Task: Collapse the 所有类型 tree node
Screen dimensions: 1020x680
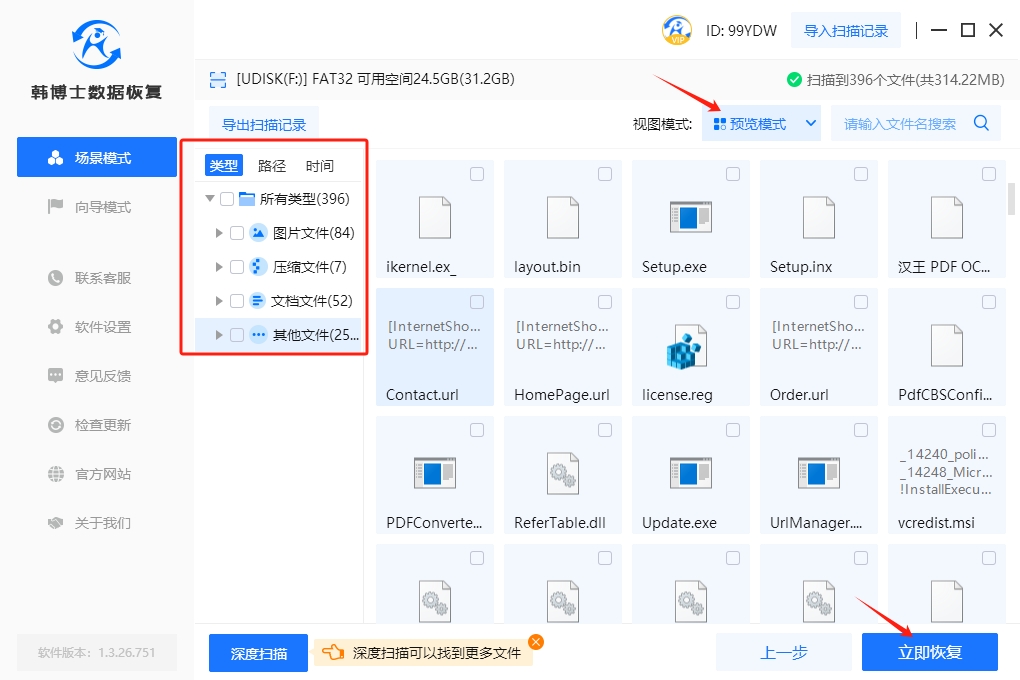Action: pos(209,199)
